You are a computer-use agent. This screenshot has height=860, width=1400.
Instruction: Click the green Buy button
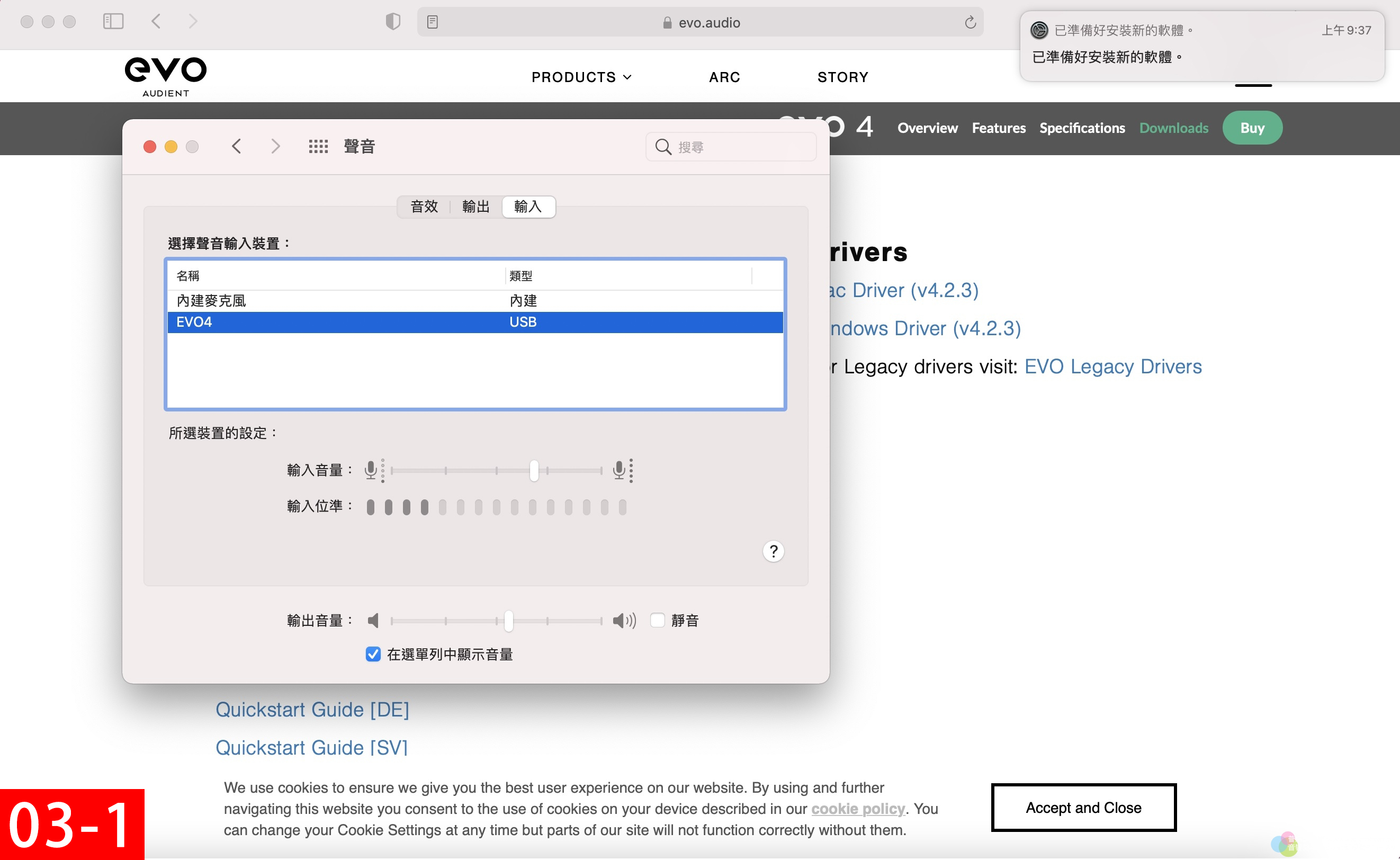(x=1252, y=128)
